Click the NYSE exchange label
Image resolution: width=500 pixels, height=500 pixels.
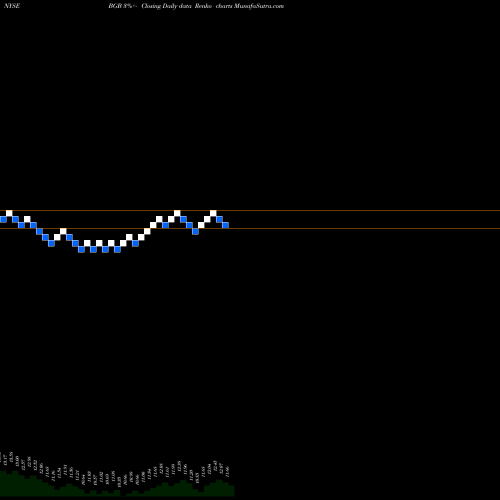tap(12, 6)
